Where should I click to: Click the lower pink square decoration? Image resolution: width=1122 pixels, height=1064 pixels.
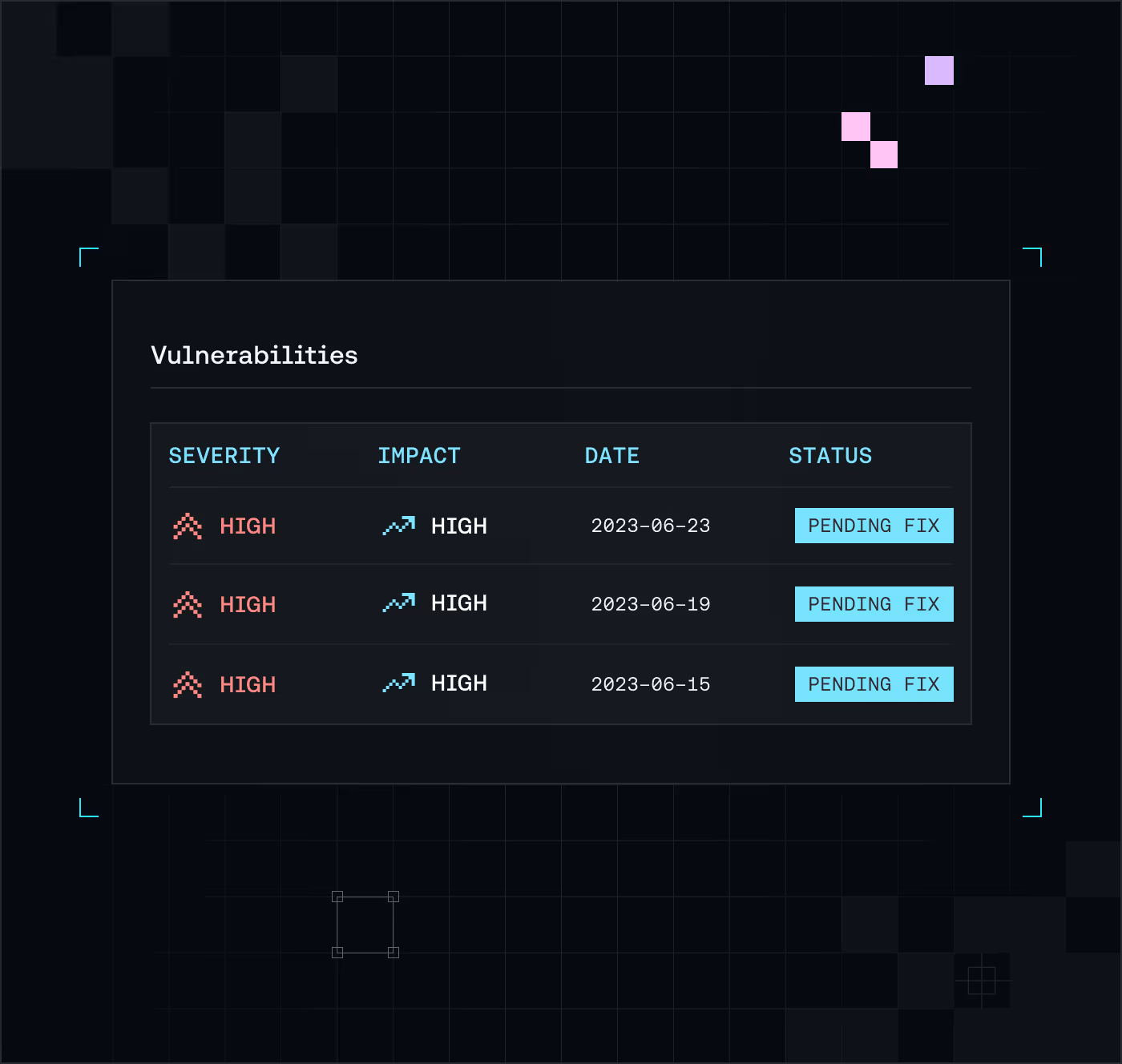[883, 154]
